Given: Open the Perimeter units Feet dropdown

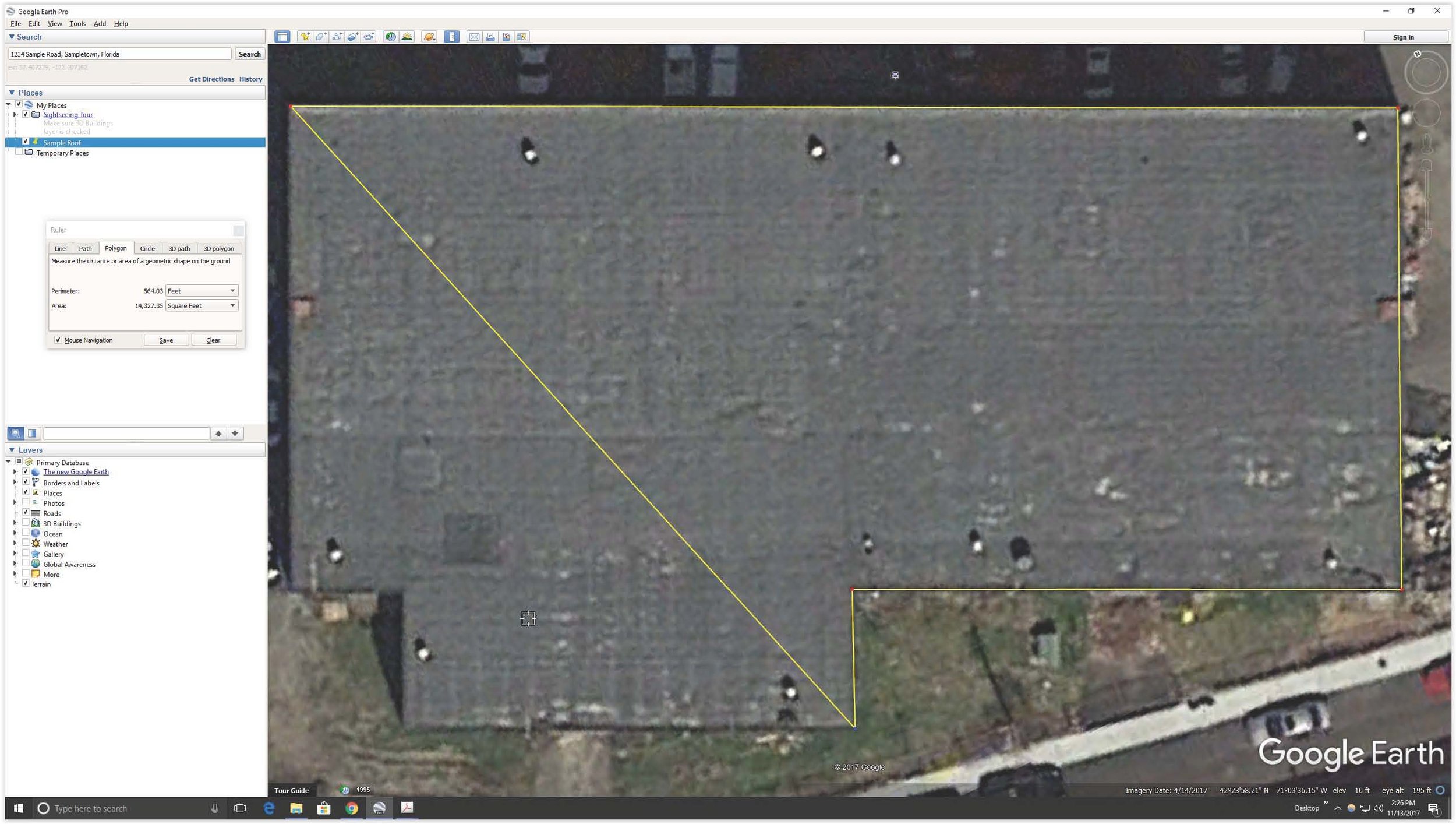Looking at the screenshot, I should pos(202,290).
